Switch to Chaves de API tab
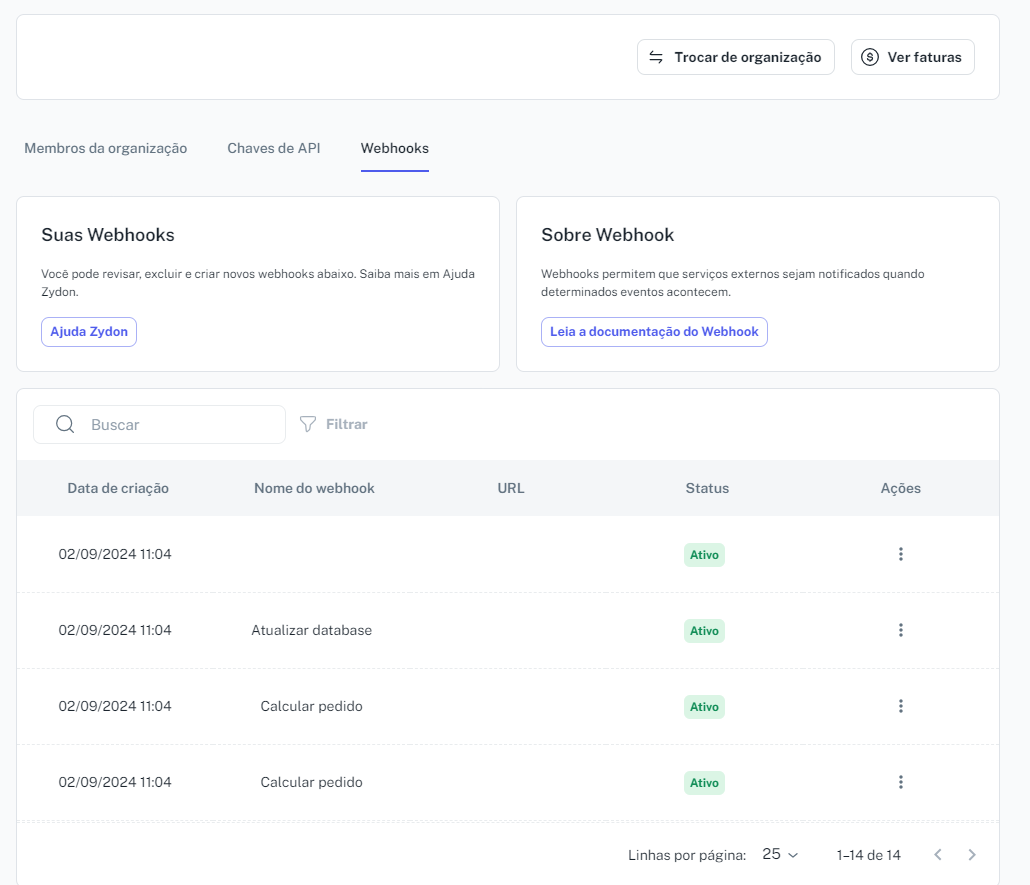 click(274, 148)
